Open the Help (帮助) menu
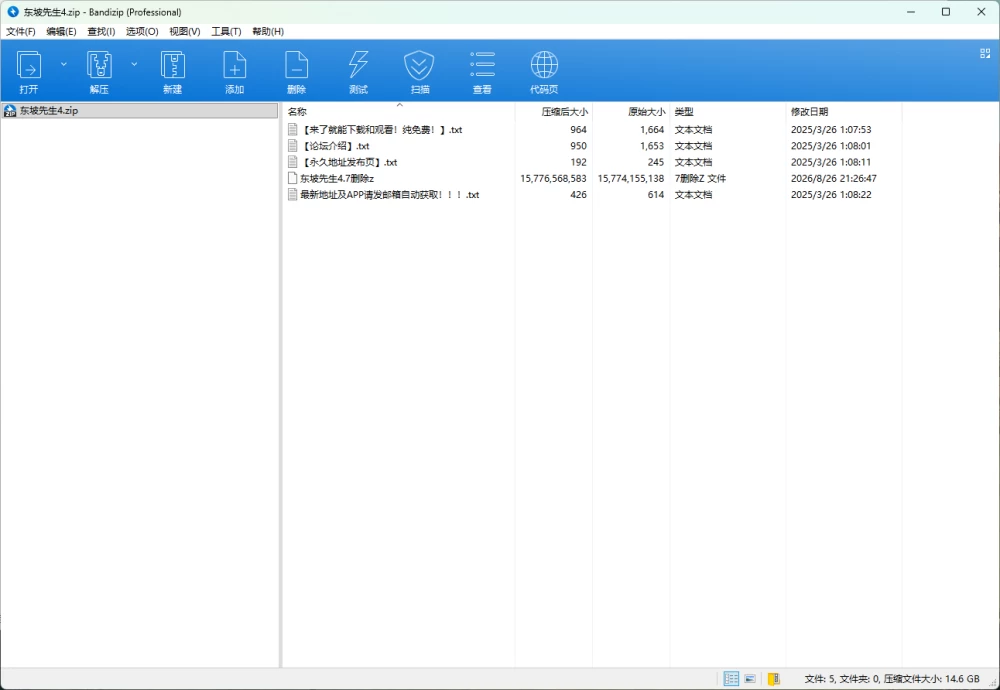This screenshot has height=690, width=1000. 268,31
